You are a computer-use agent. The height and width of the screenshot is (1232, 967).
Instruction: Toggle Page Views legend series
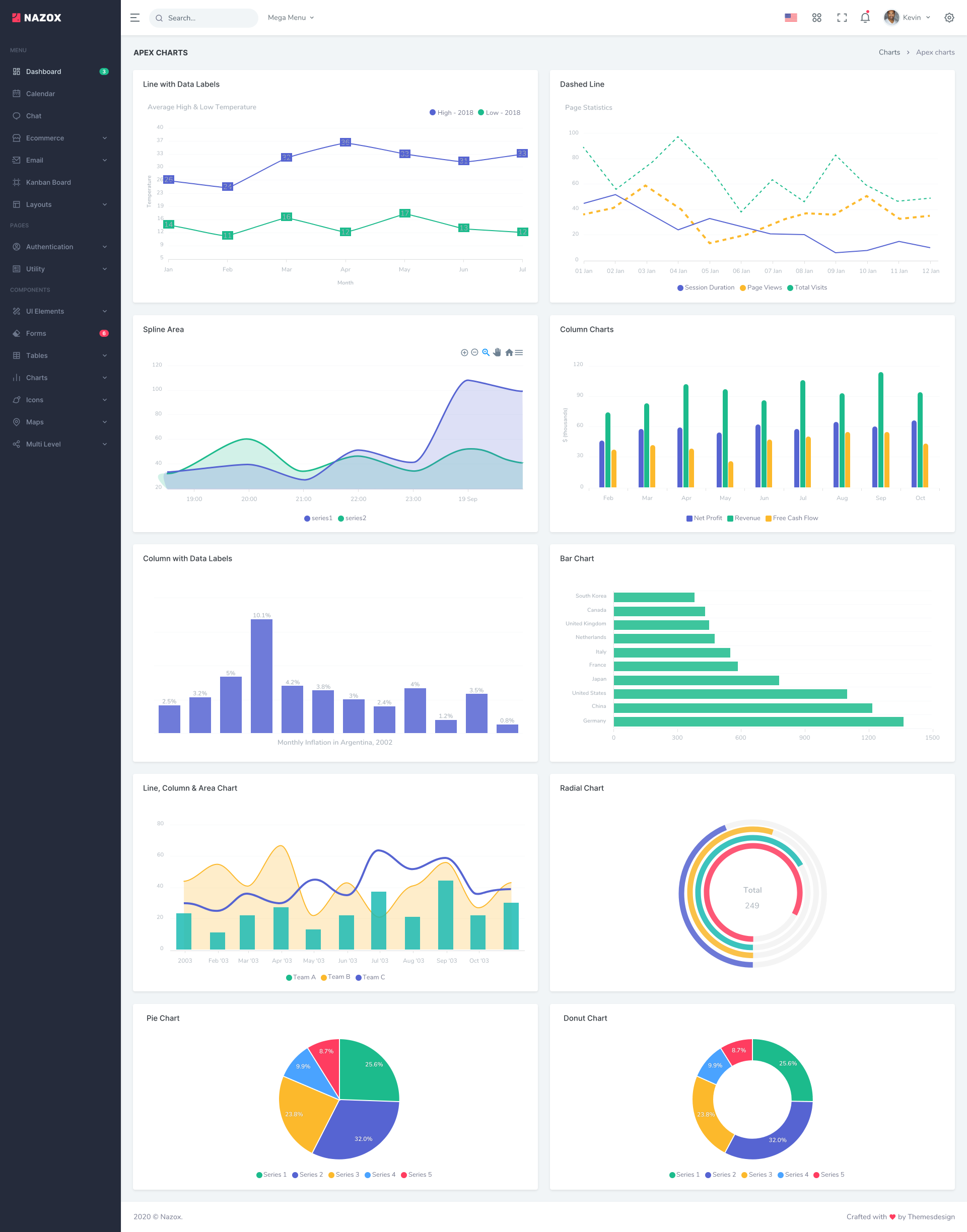(761, 287)
